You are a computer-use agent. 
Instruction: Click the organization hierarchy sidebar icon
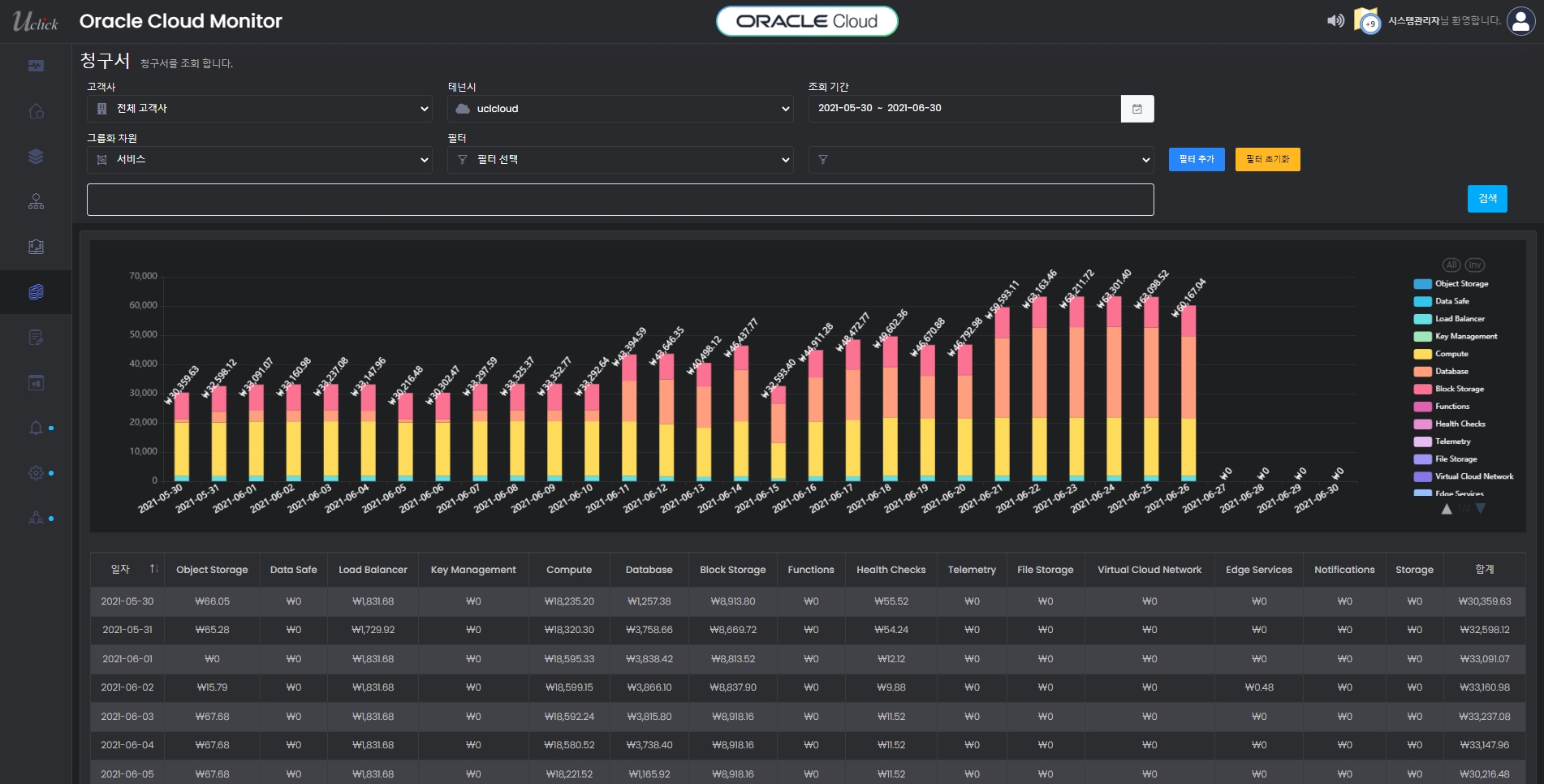[36, 201]
